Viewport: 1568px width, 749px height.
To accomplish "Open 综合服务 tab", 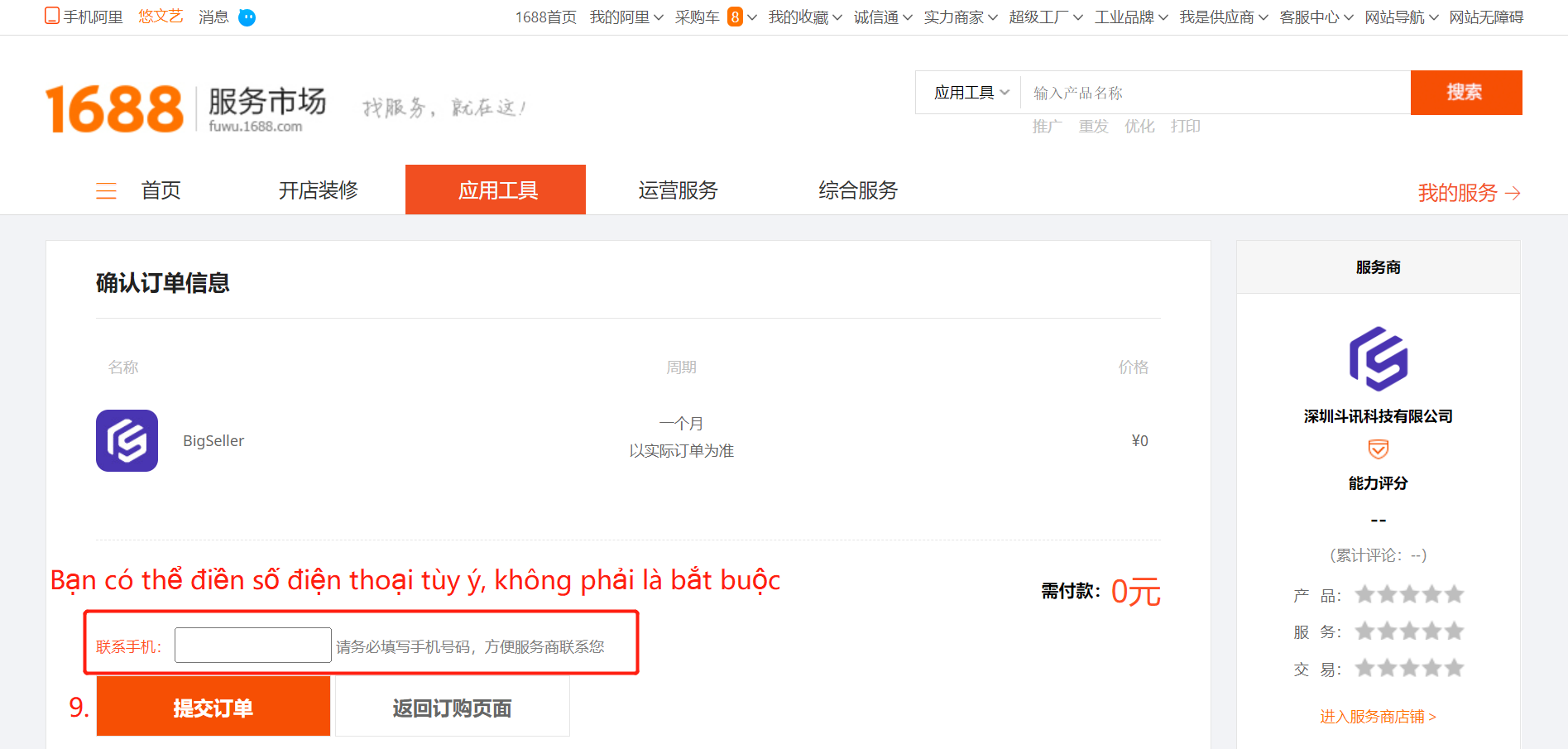I will pos(859,190).
